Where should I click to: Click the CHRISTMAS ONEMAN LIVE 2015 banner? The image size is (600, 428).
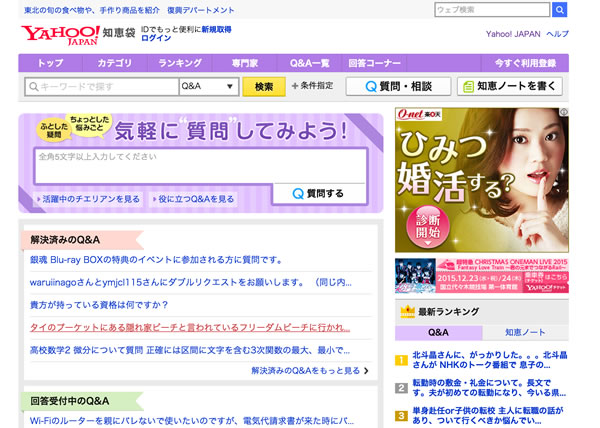tap(482, 276)
